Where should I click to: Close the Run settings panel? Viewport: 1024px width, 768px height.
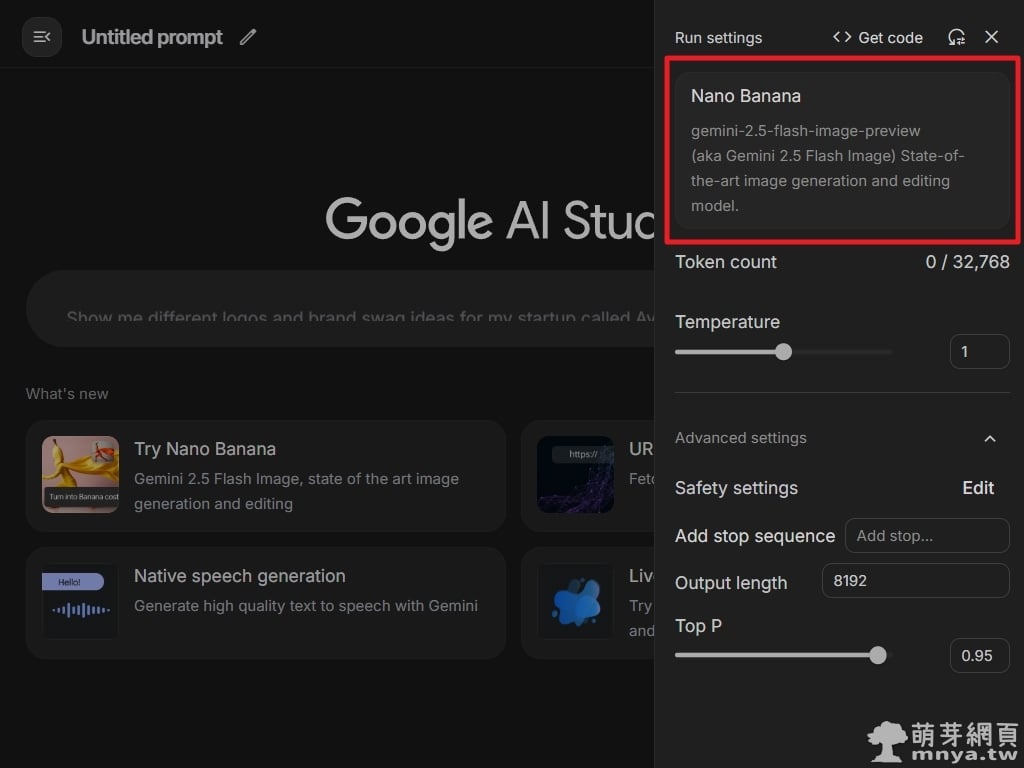coord(991,37)
